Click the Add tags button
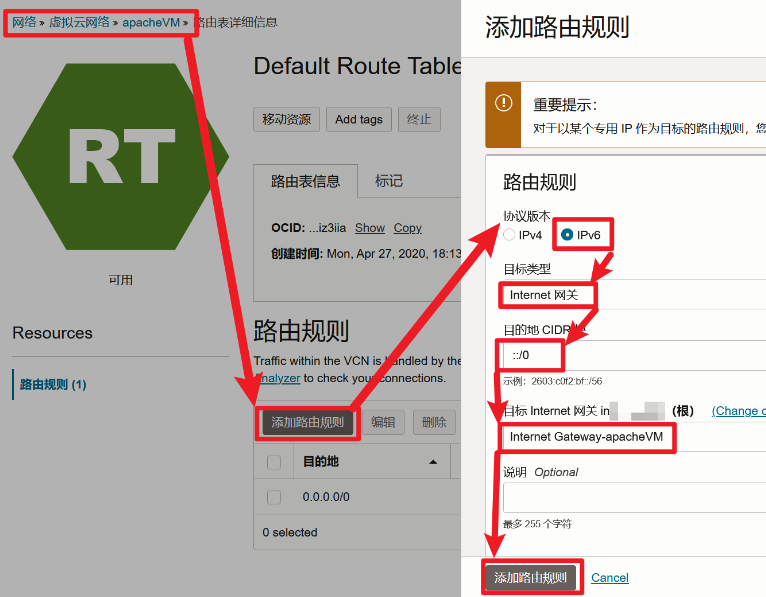766x597 pixels. click(x=358, y=119)
